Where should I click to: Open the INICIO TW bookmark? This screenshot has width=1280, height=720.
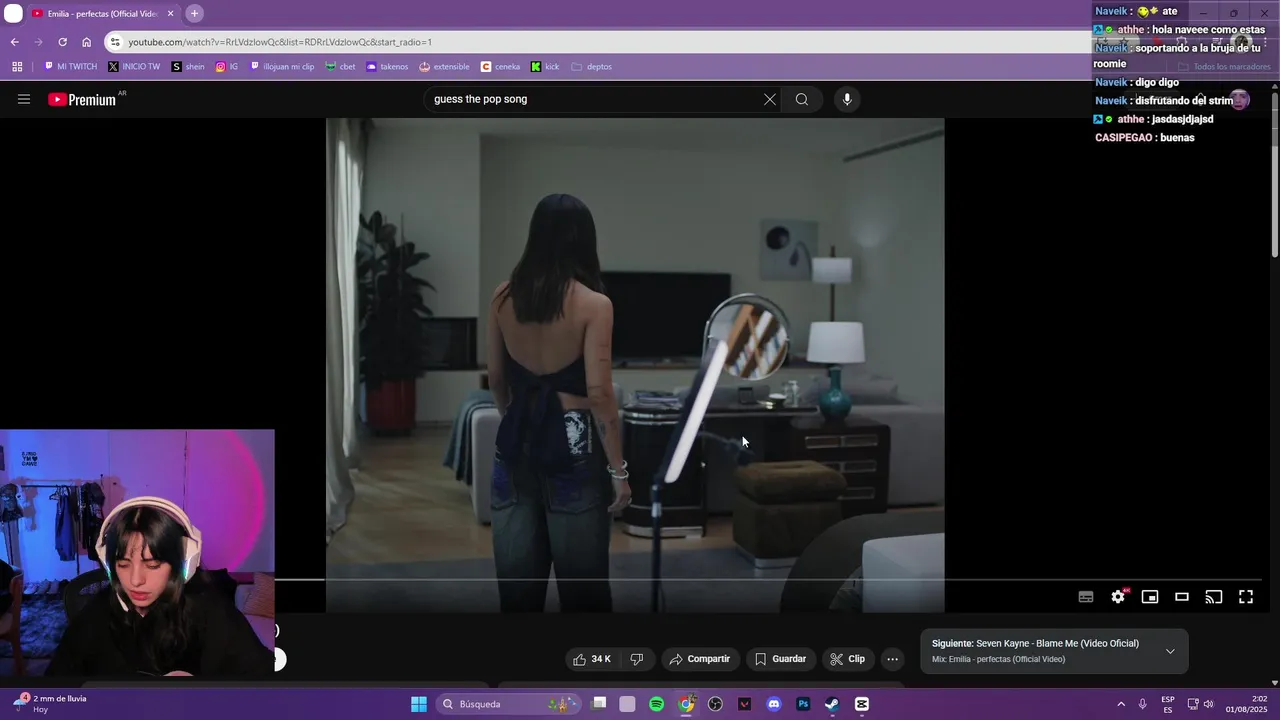(134, 67)
